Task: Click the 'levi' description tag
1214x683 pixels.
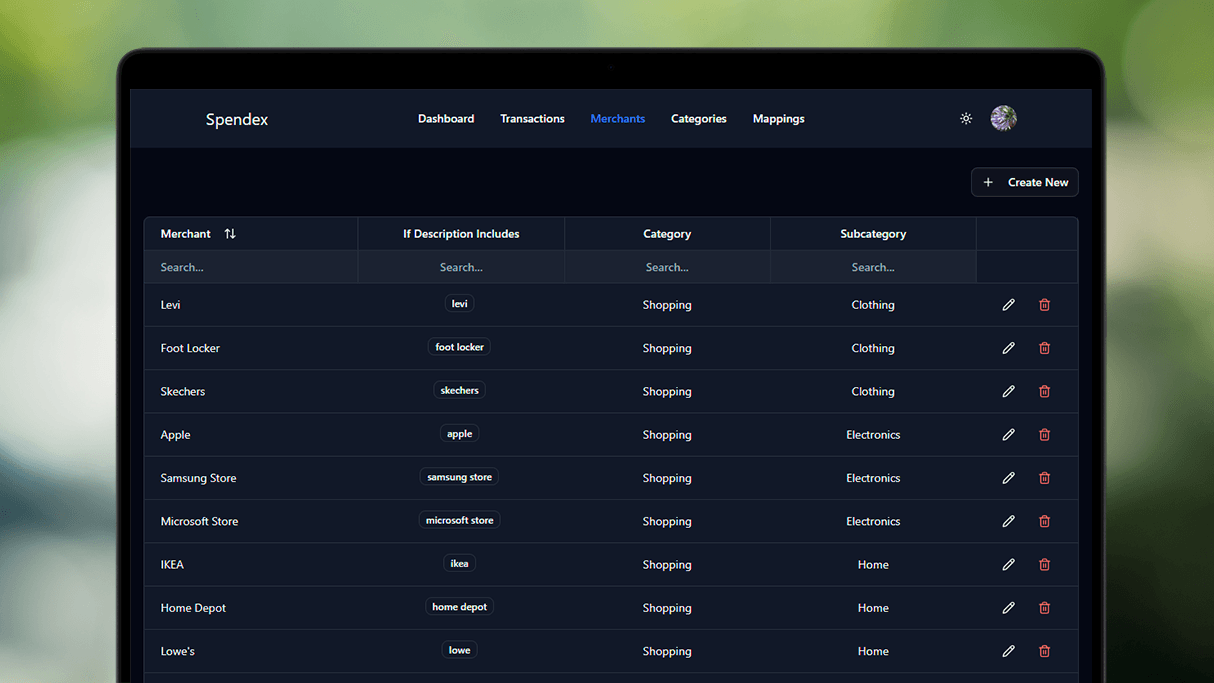Action: coord(460,304)
